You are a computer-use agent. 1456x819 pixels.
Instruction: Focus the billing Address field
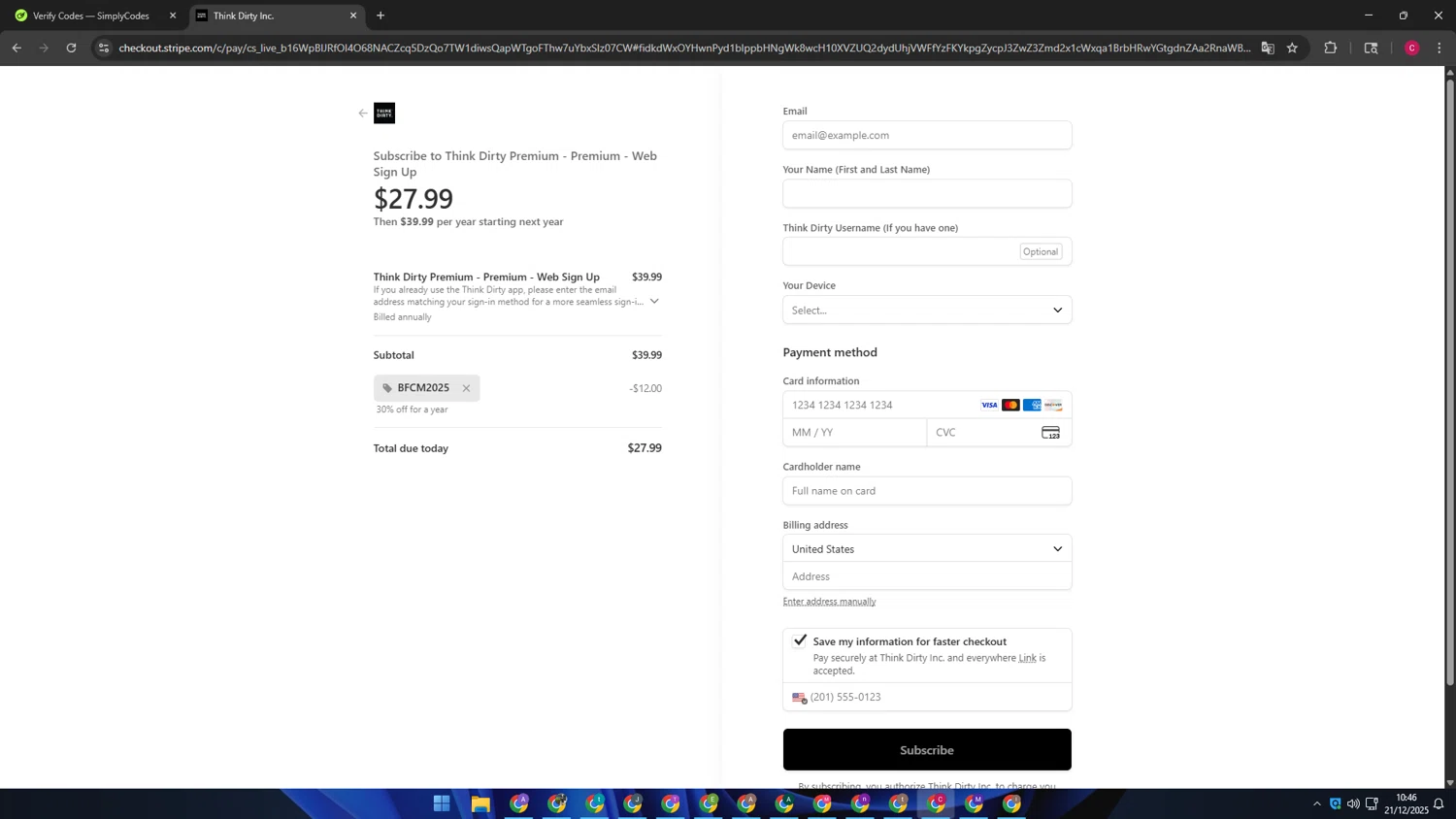927,576
